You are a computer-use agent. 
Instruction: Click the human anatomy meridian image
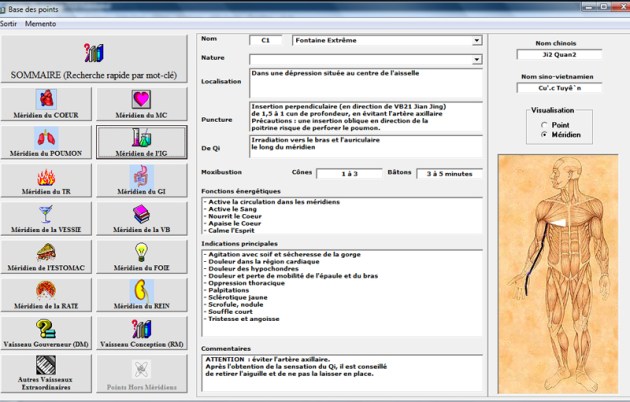click(x=557, y=272)
